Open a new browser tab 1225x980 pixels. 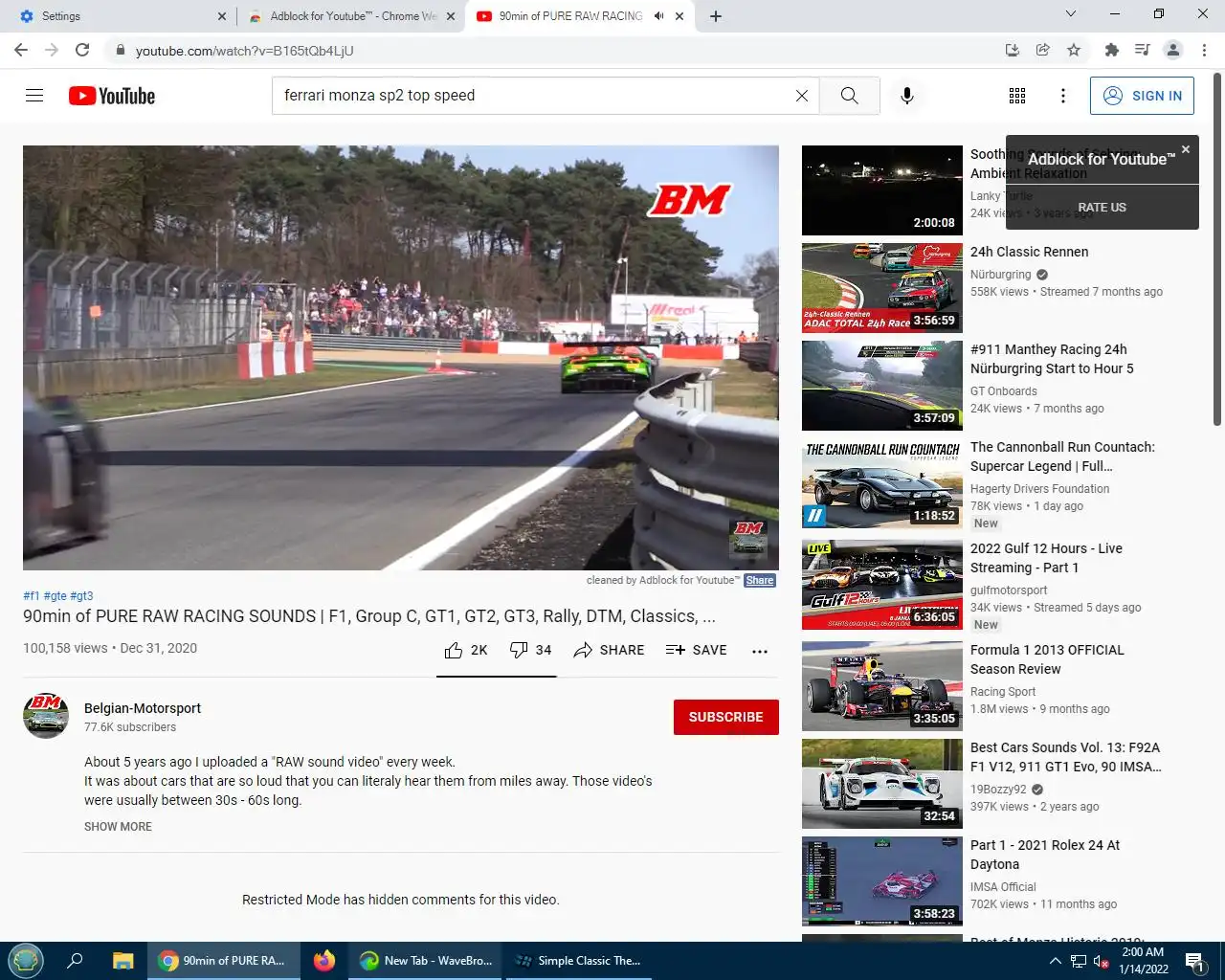click(715, 16)
